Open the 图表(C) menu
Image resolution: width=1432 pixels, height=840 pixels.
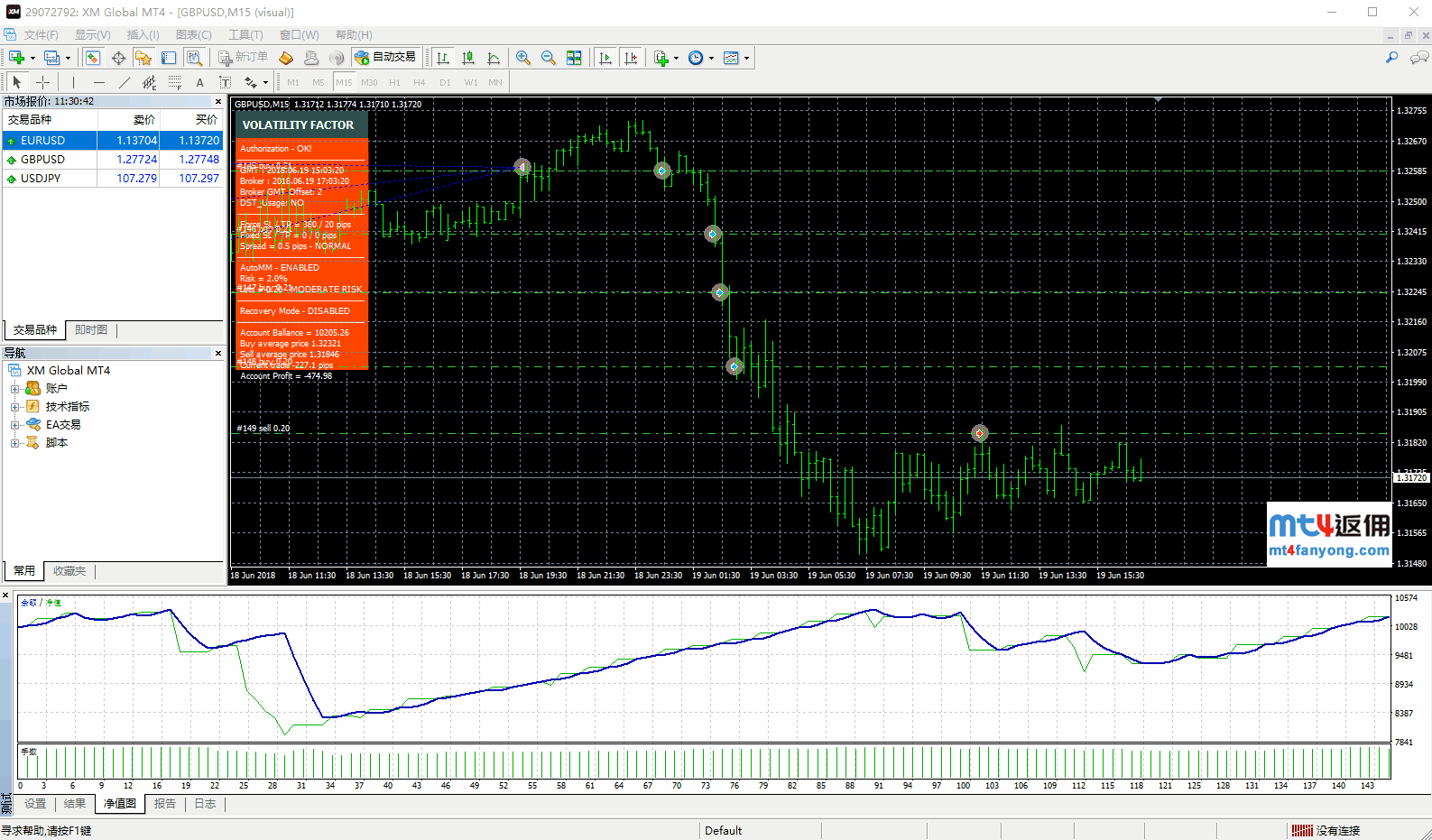pos(193,34)
